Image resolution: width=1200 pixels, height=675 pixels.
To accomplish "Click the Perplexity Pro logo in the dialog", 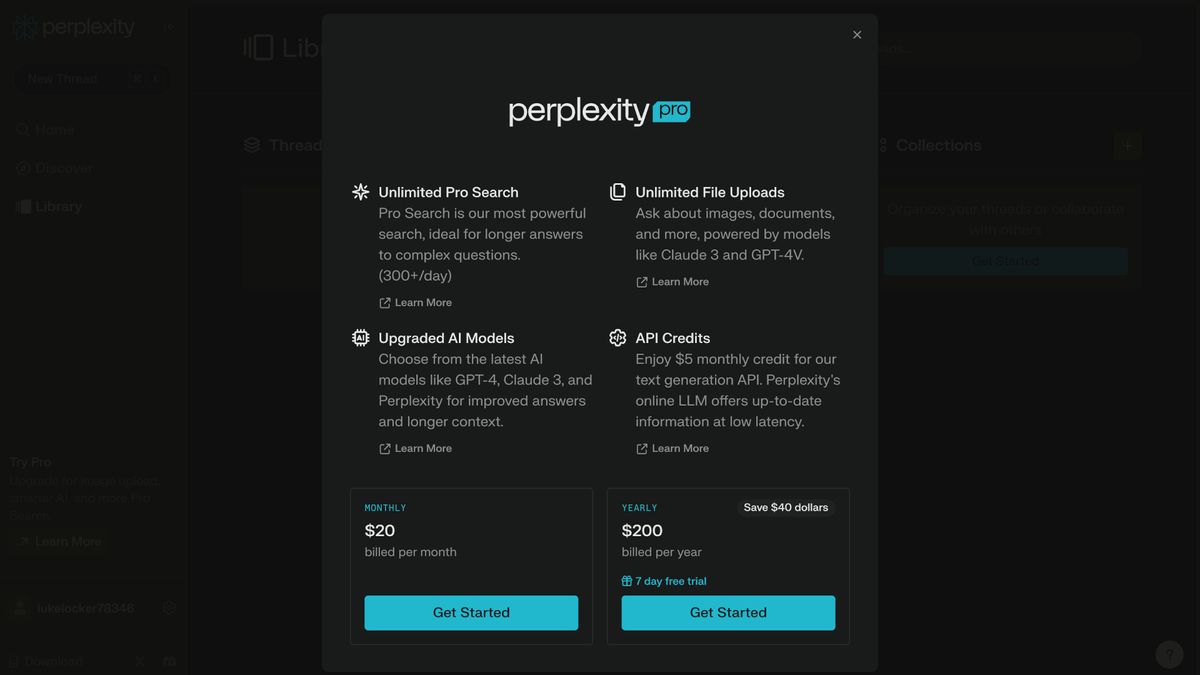I will [599, 111].
